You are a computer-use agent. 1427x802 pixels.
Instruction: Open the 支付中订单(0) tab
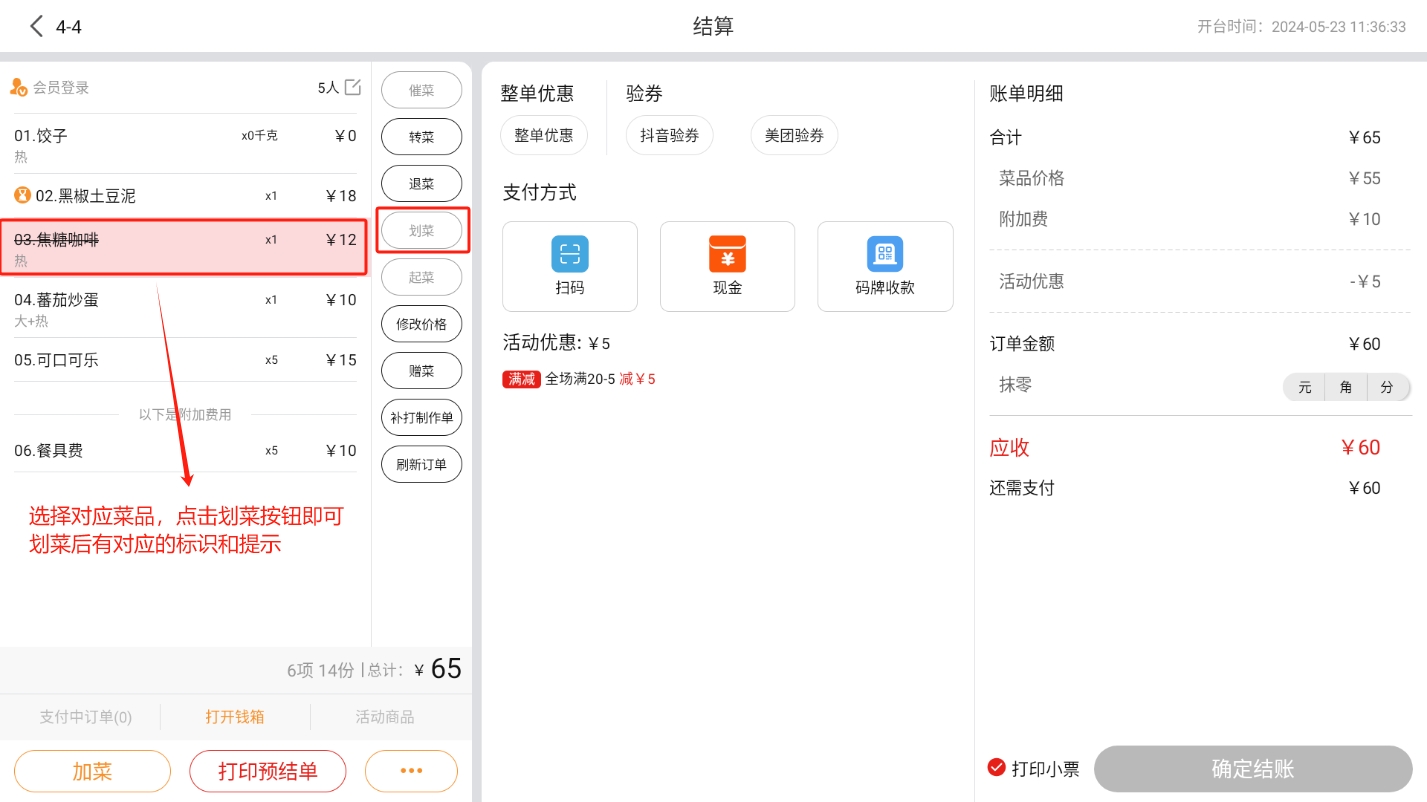click(x=85, y=717)
